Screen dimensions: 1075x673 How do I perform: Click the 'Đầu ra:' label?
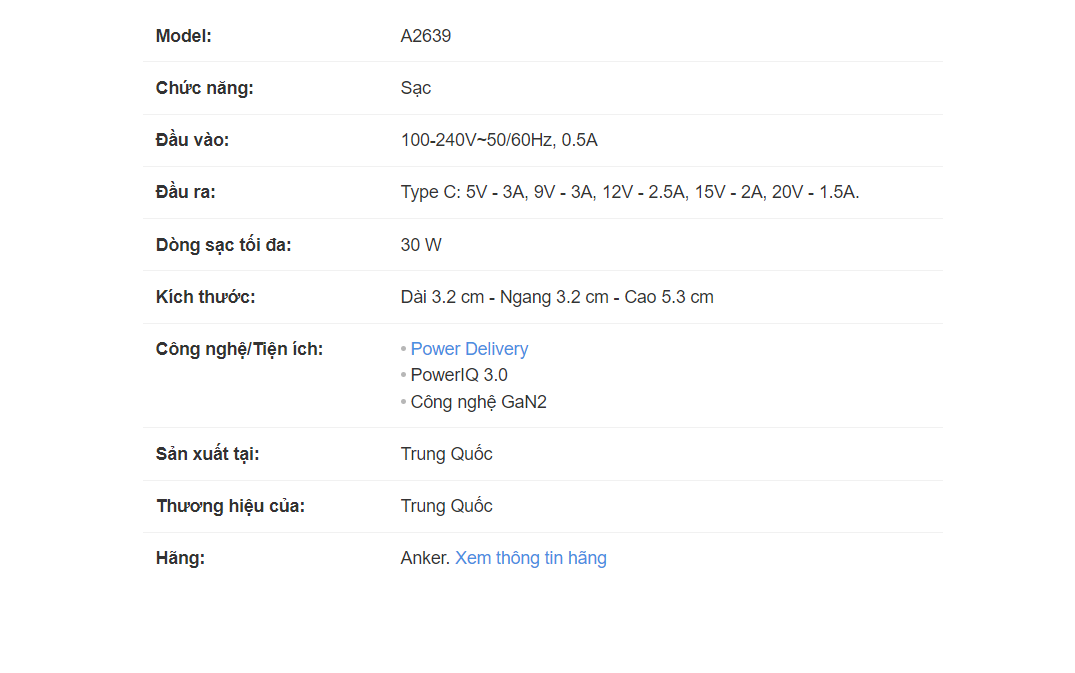pos(186,192)
